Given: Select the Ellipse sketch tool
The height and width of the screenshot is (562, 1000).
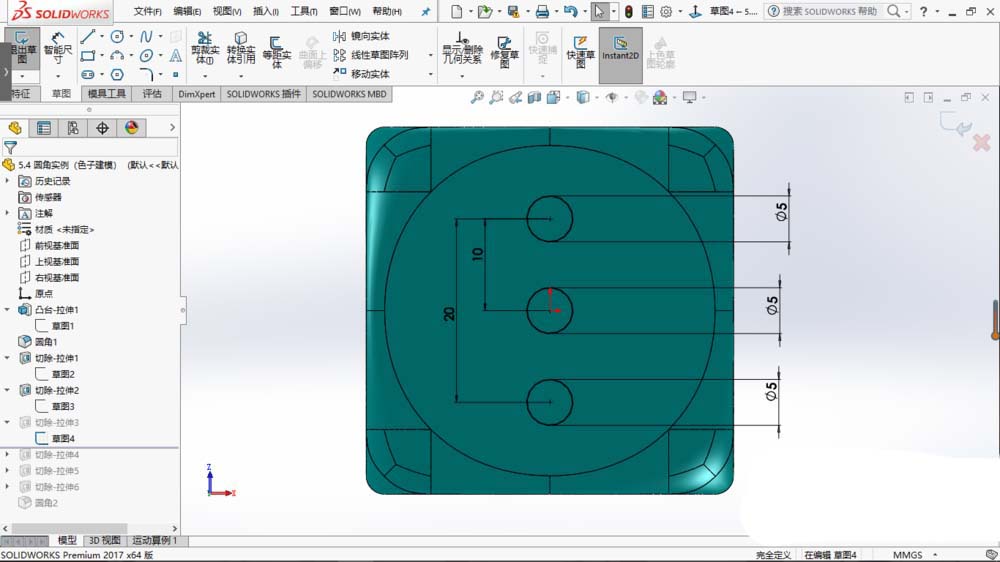Looking at the screenshot, I should pyautogui.click(x=147, y=55).
